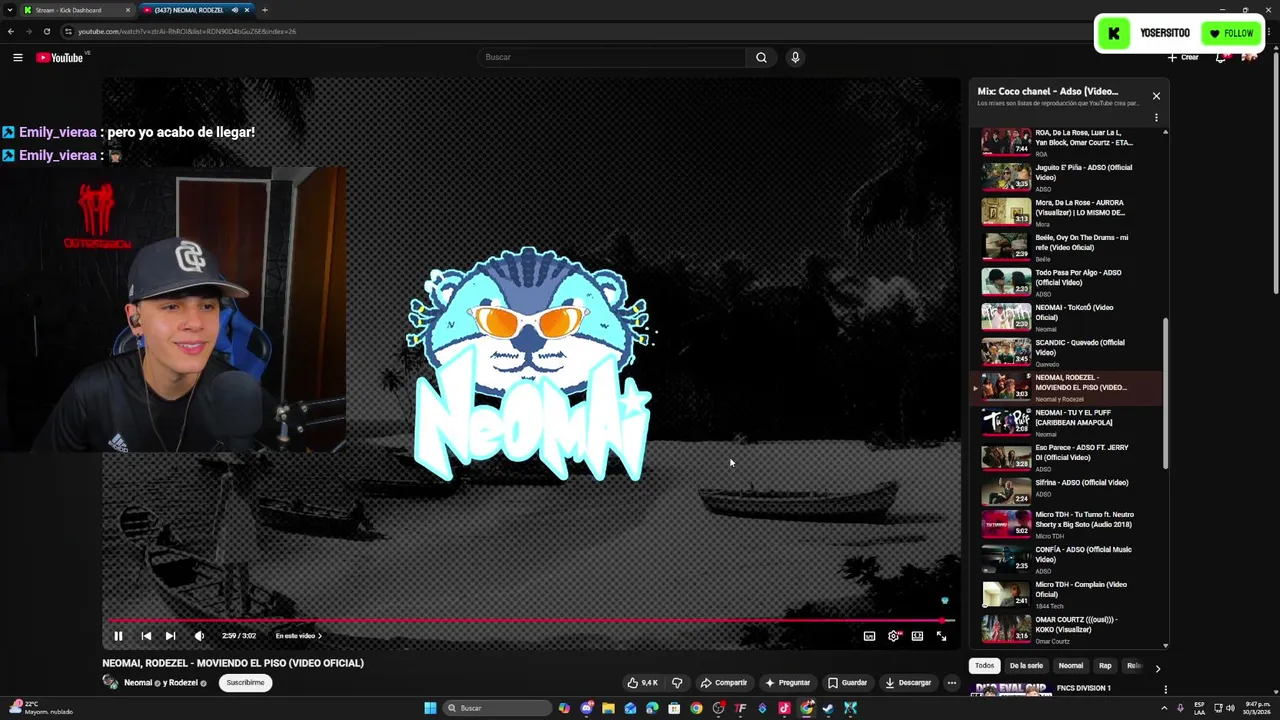Open a new browser tab
This screenshot has height=720, width=1280.
tap(264, 10)
